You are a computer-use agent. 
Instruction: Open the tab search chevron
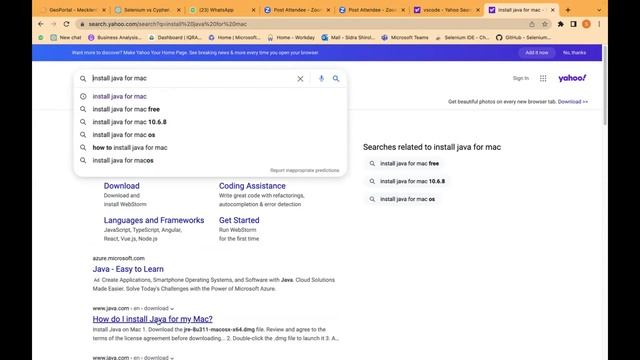pyautogui.click(x=599, y=10)
